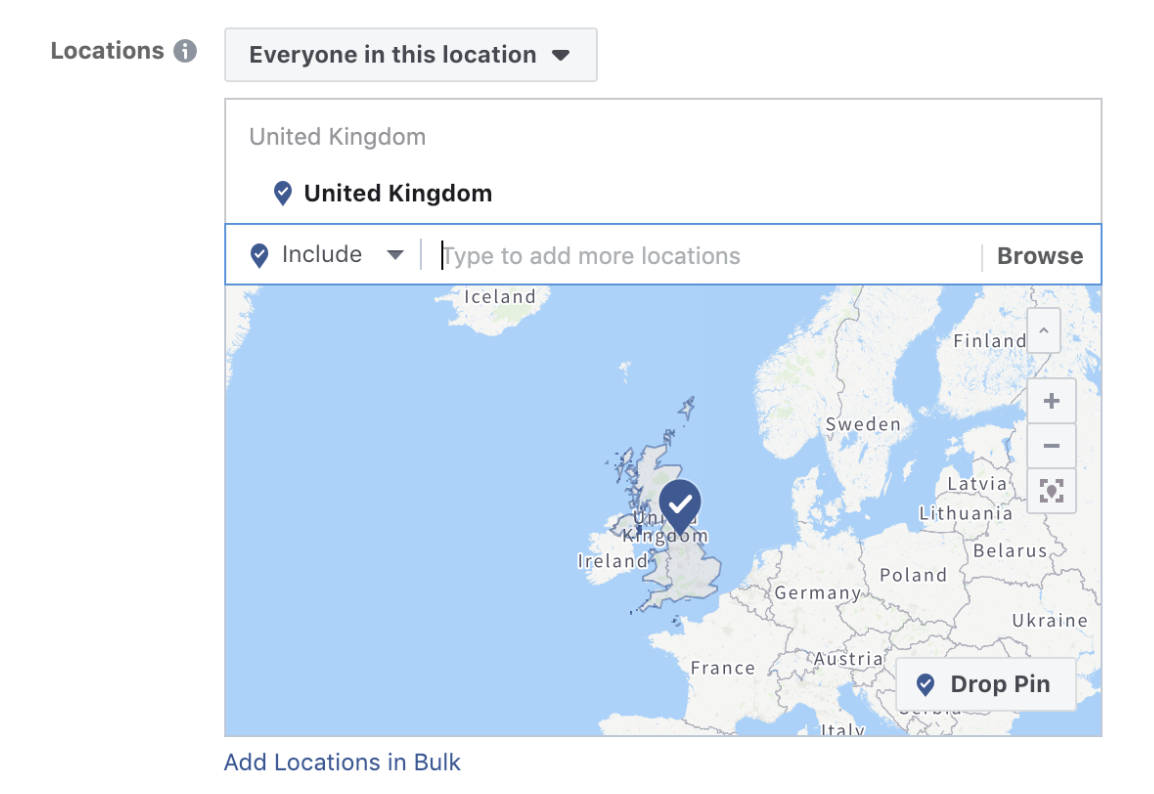1154x794 pixels.
Task: Zoom in the map with plus button
Action: click(x=1052, y=401)
